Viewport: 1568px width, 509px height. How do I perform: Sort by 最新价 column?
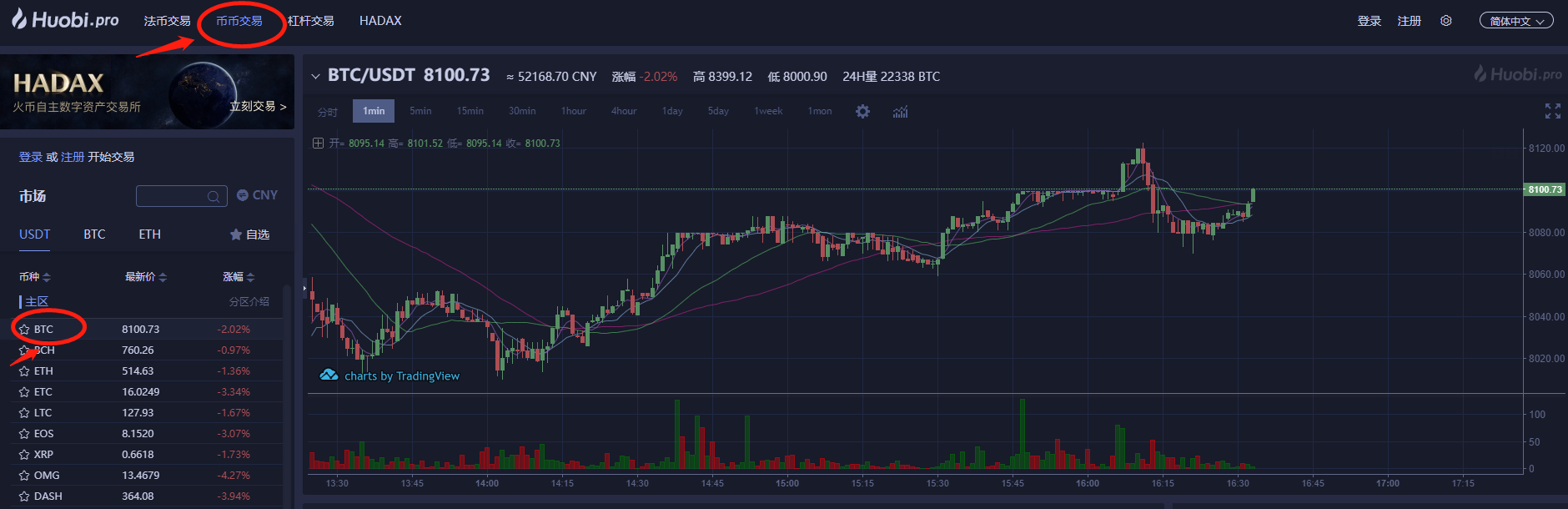(x=146, y=277)
